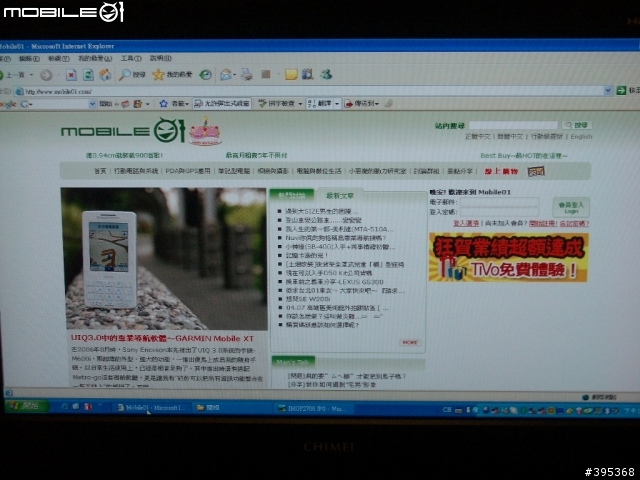This screenshot has height=480, width=640.
Task: Click the Refresh page toolbar icon
Action: pyautogui.click(x=88, y=75)
